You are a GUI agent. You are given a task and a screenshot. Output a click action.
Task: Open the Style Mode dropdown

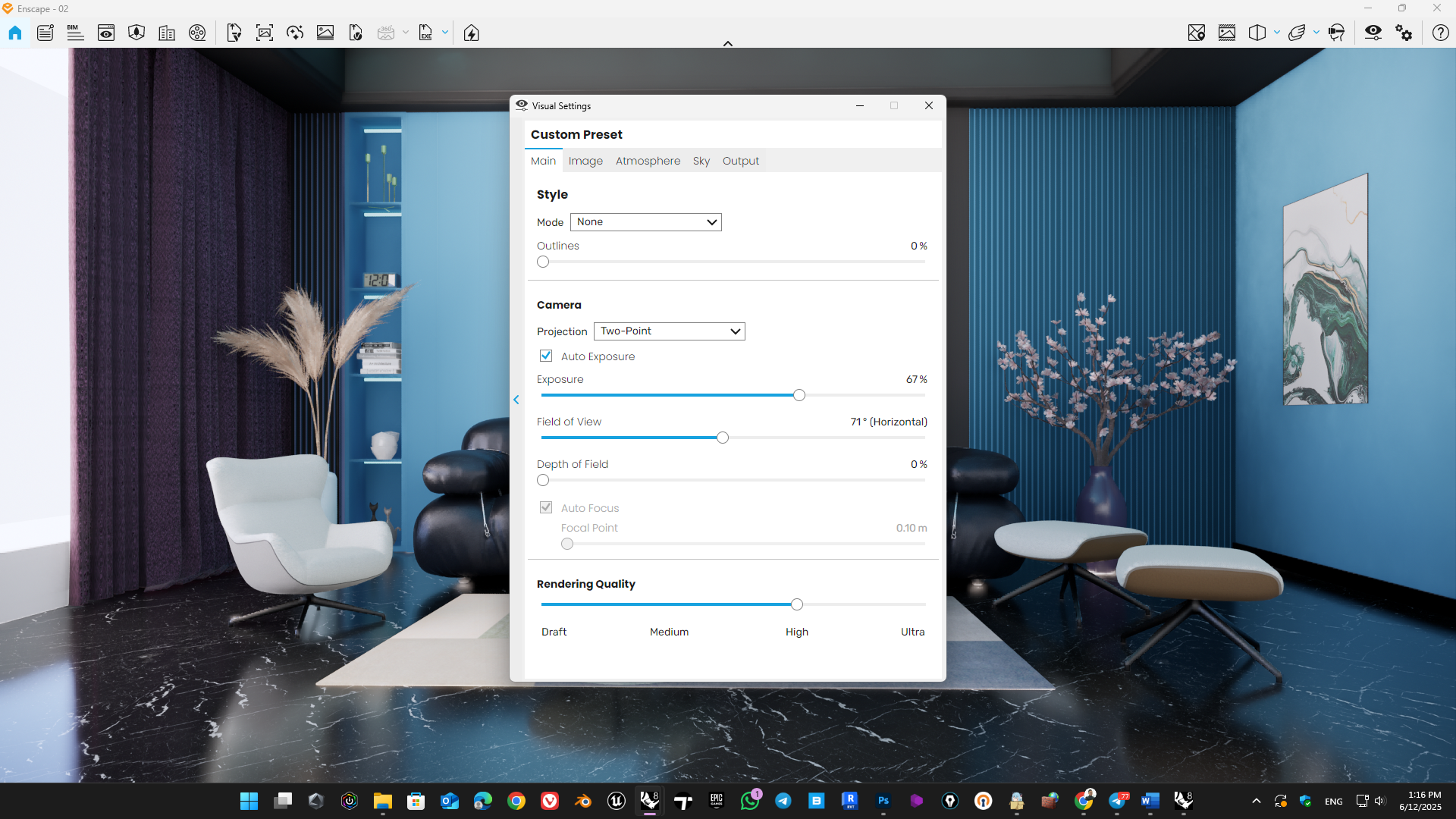pyautogui.click(x=646, y=222)
